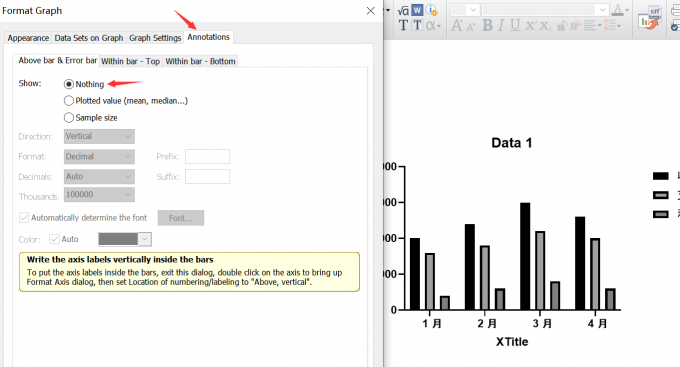Screen dimensions: 680x367
Task: Click the font color A icon
Action: pos(618,10)
